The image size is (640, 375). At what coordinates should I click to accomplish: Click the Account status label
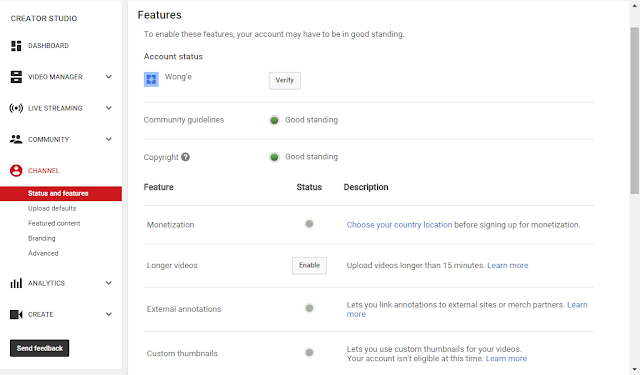coord(173,57)
